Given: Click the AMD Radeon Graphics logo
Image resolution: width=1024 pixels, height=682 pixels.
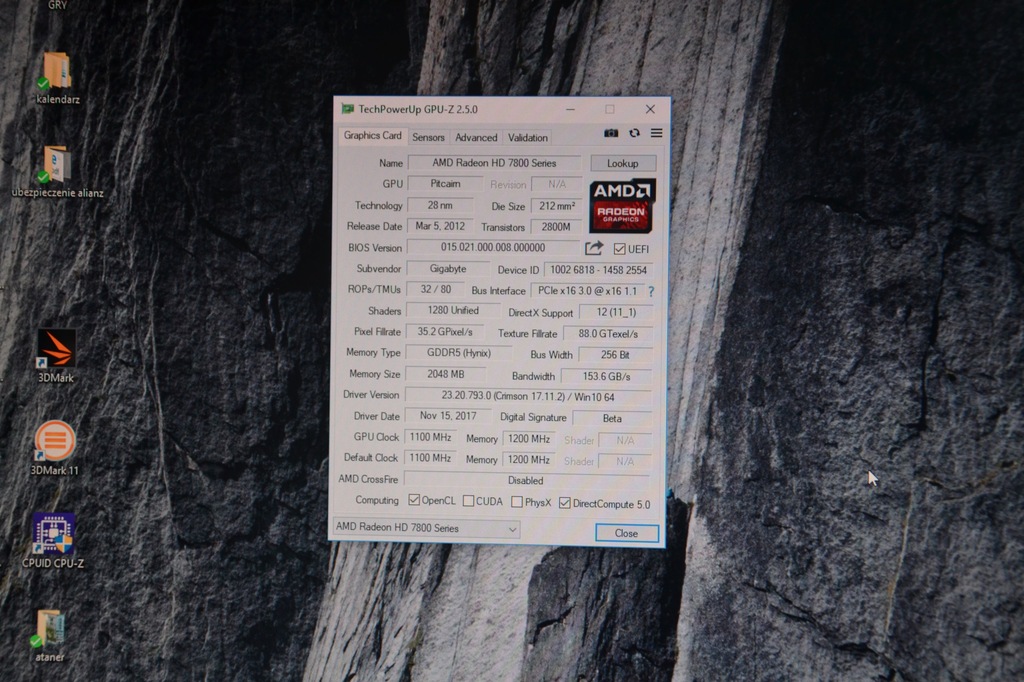Looking at the screenshot, I should point(622,206).
